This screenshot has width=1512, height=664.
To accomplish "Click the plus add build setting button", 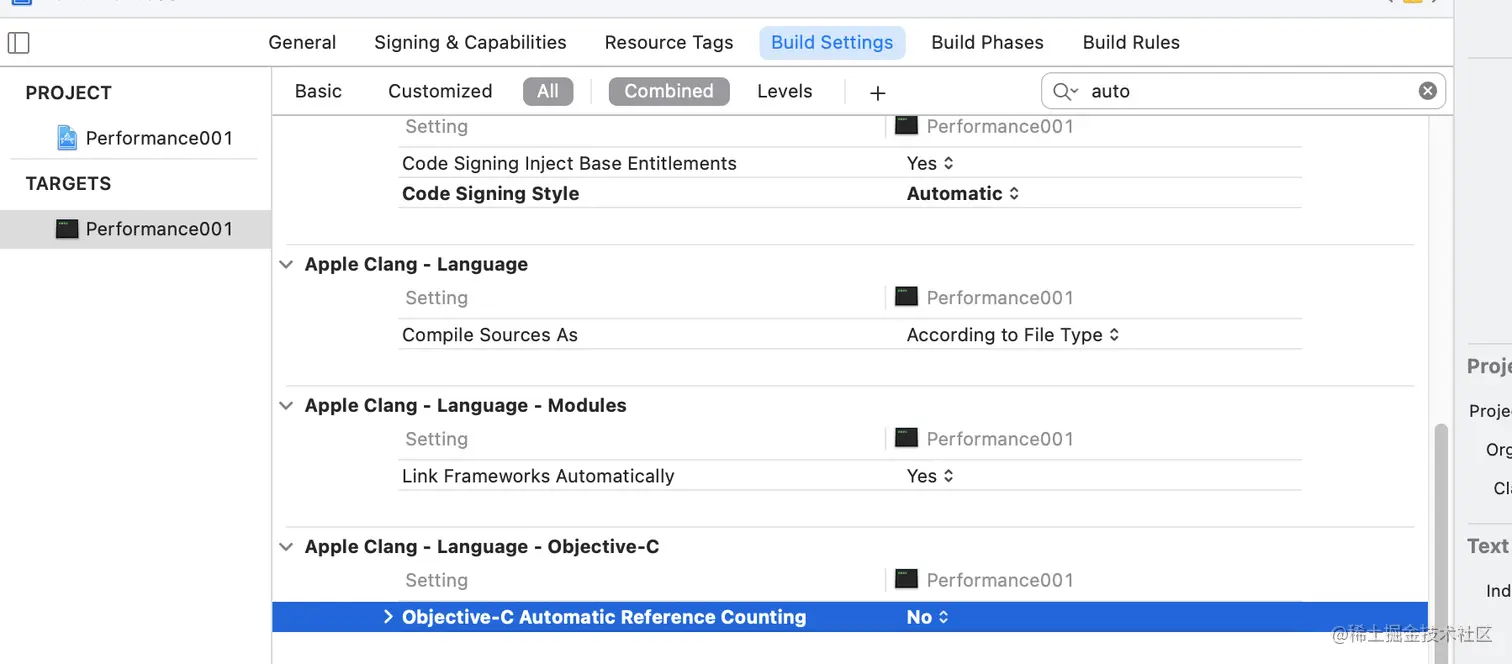I will tap(877, 93).
